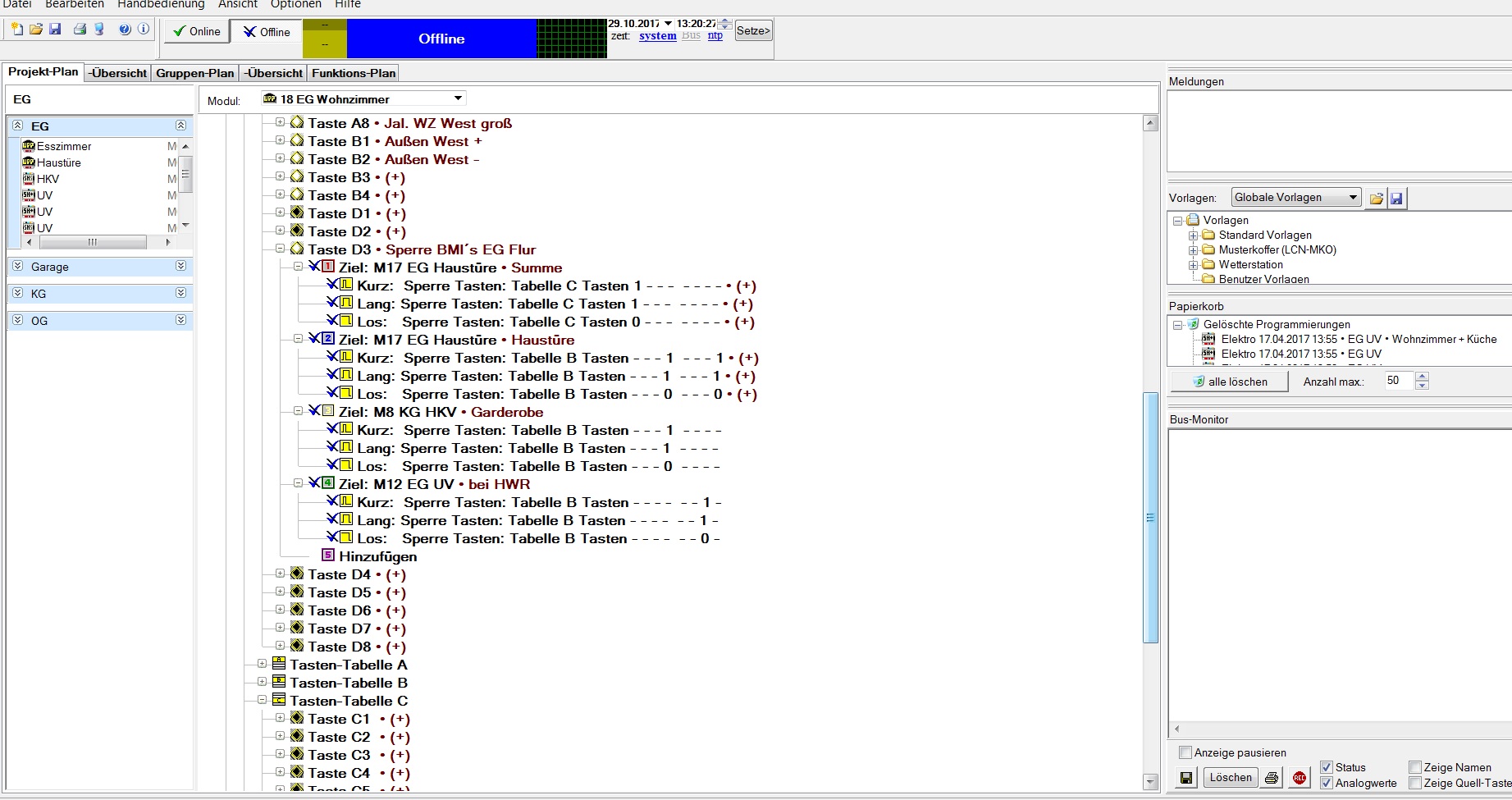This screenshot has height=800, width=1512.
Task: Open the Modul dropdown 18 EG Wohnzimmer
Action: 458,98
